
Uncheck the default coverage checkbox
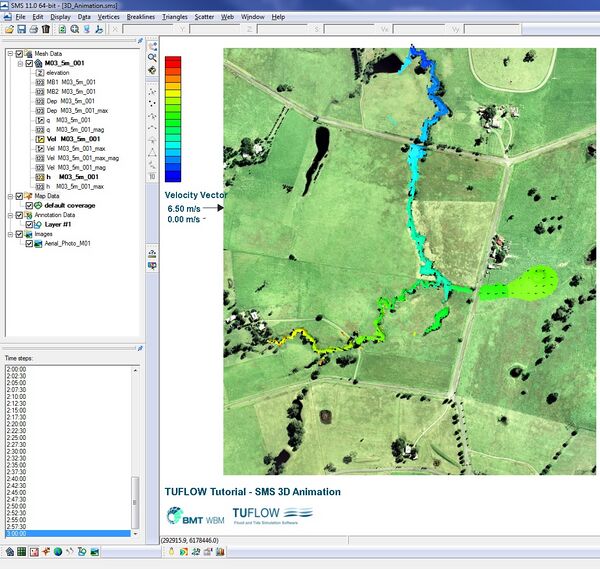27,205
